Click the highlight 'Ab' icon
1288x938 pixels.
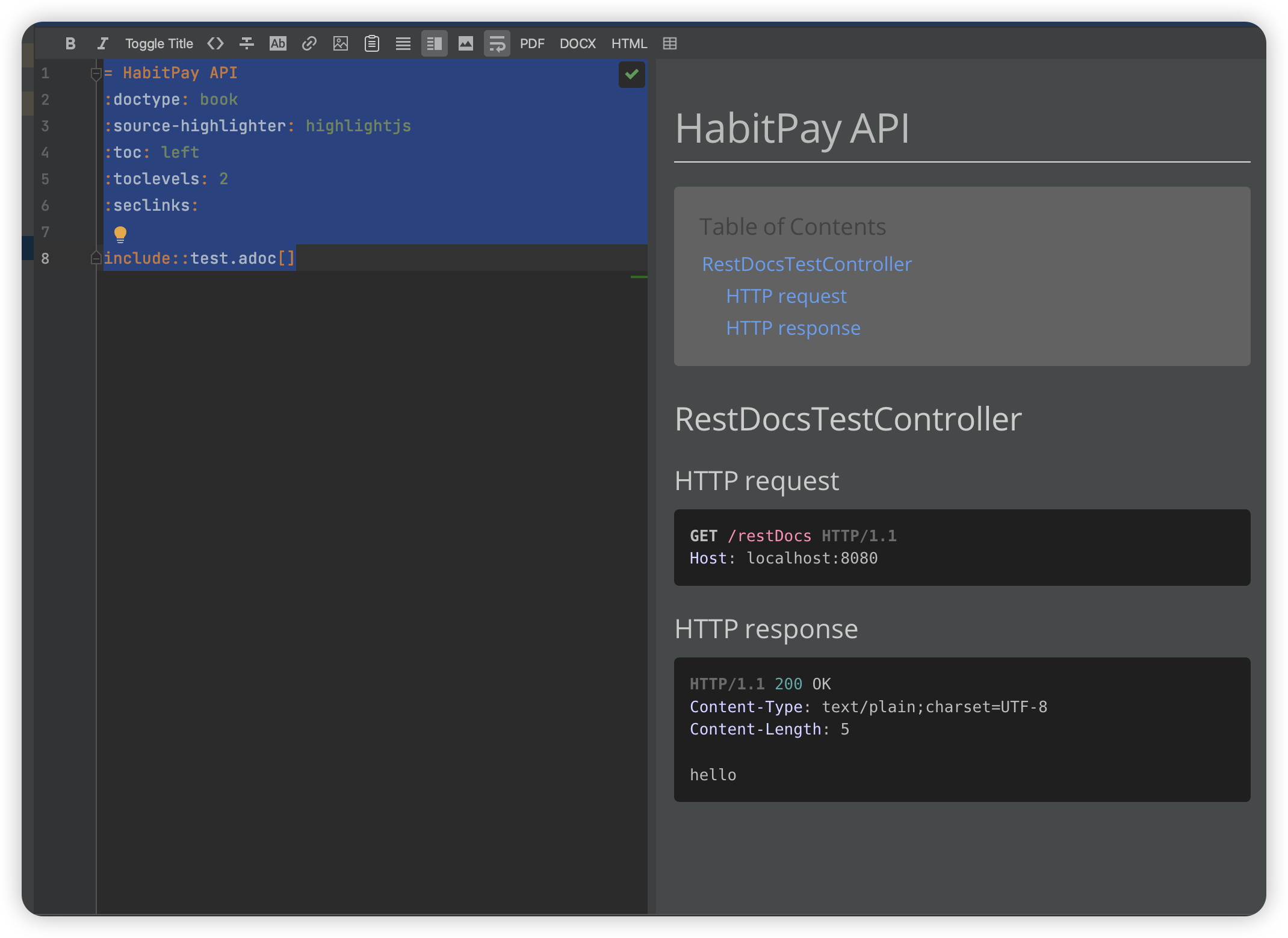[x=277, y=43]
